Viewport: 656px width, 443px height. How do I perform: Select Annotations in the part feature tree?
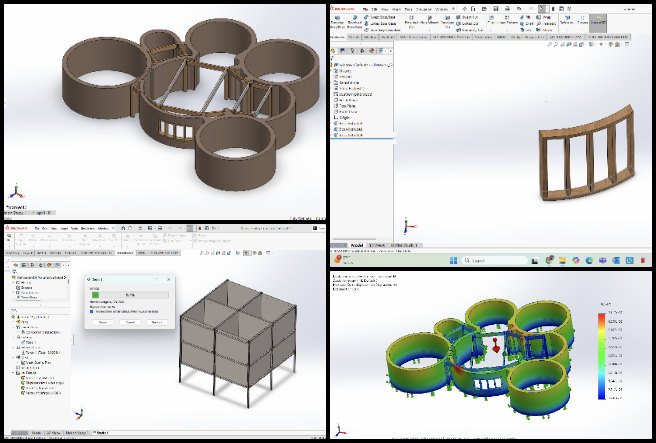pyautogui.click(x=348, y=83)
